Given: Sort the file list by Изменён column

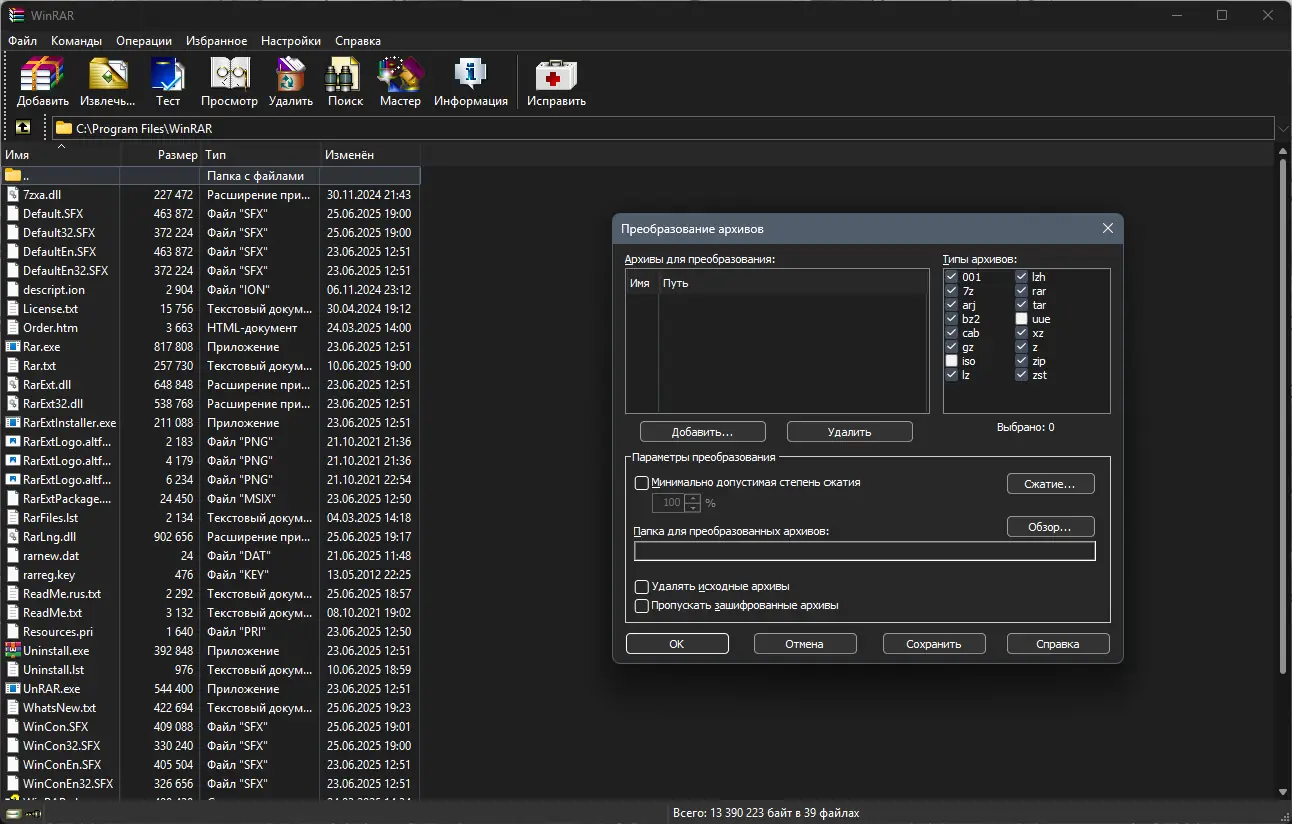Looking at the screenshot, I should 370,155.
